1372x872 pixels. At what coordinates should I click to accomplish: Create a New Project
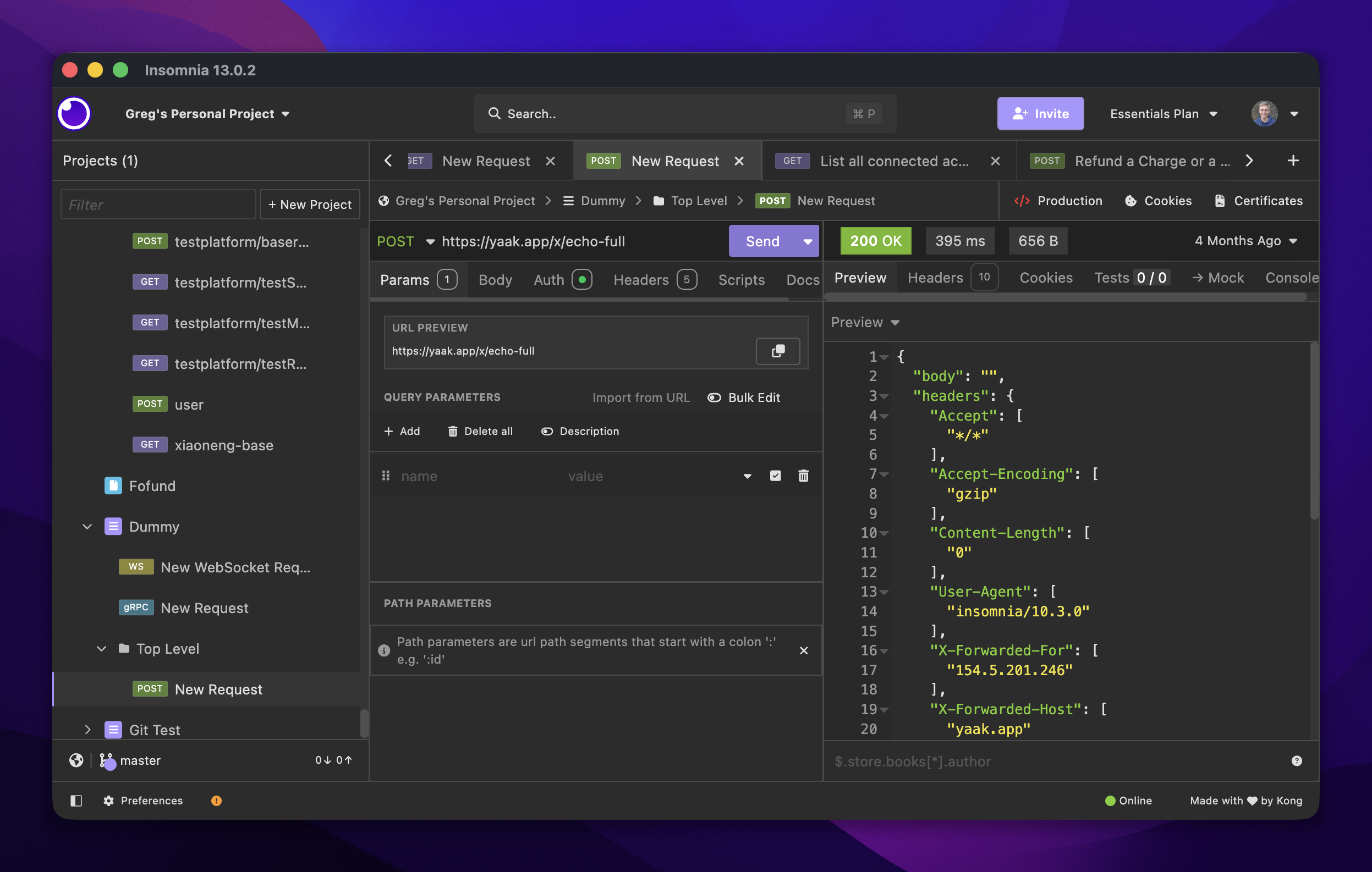(310, 205)
